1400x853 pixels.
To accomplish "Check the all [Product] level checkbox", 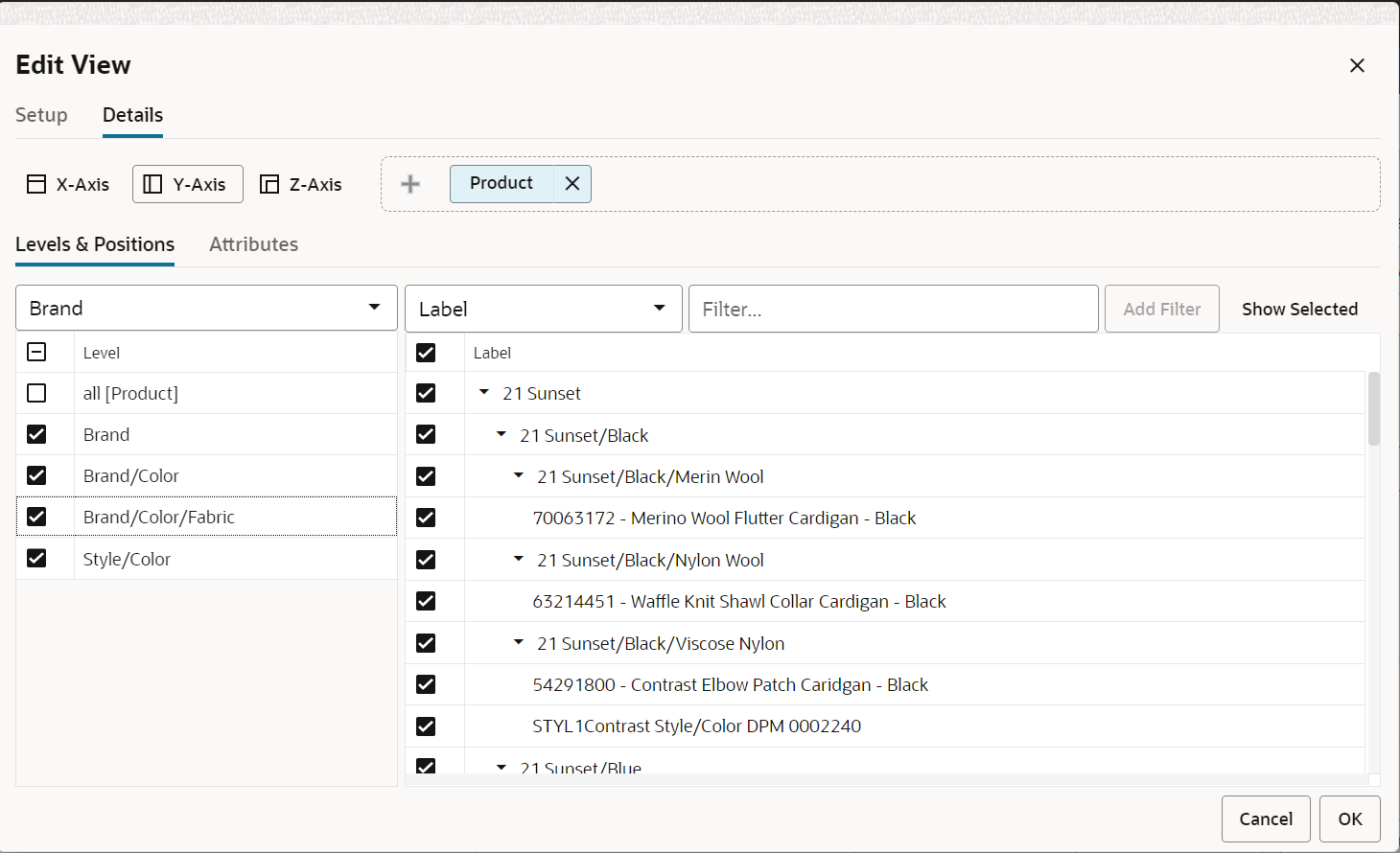I will 36,393.
